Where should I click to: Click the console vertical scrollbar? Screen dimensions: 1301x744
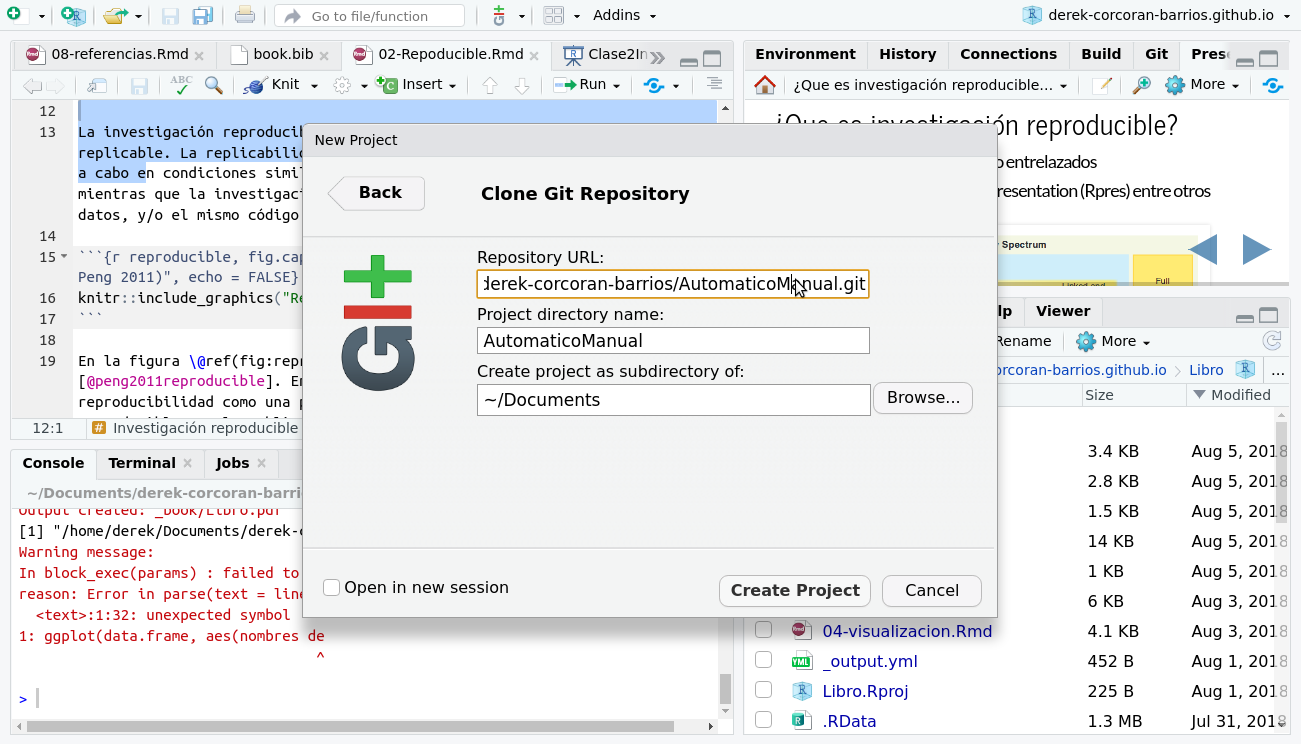[x=726, y=688]
